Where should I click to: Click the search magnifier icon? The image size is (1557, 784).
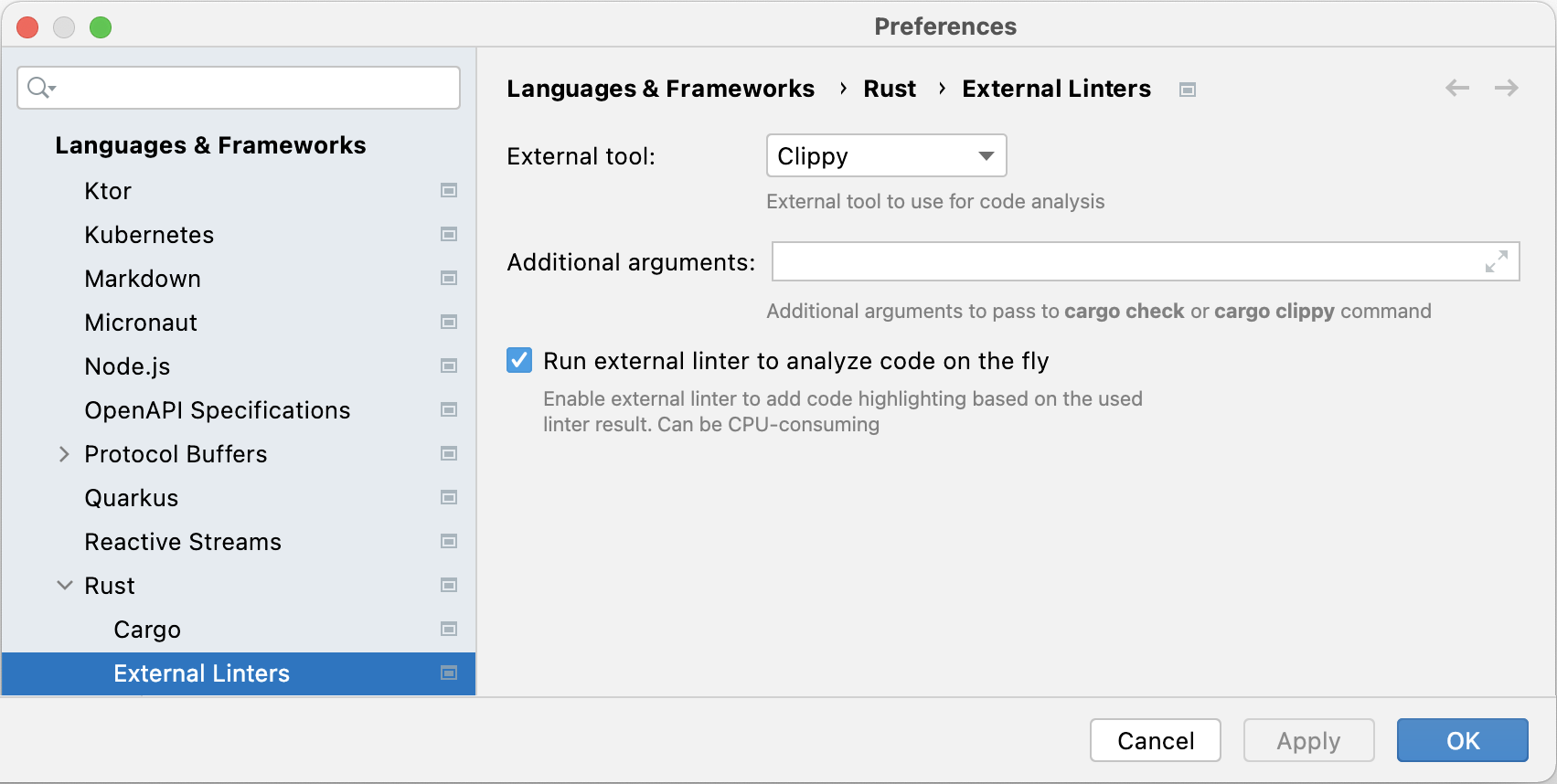coord(40,88)
